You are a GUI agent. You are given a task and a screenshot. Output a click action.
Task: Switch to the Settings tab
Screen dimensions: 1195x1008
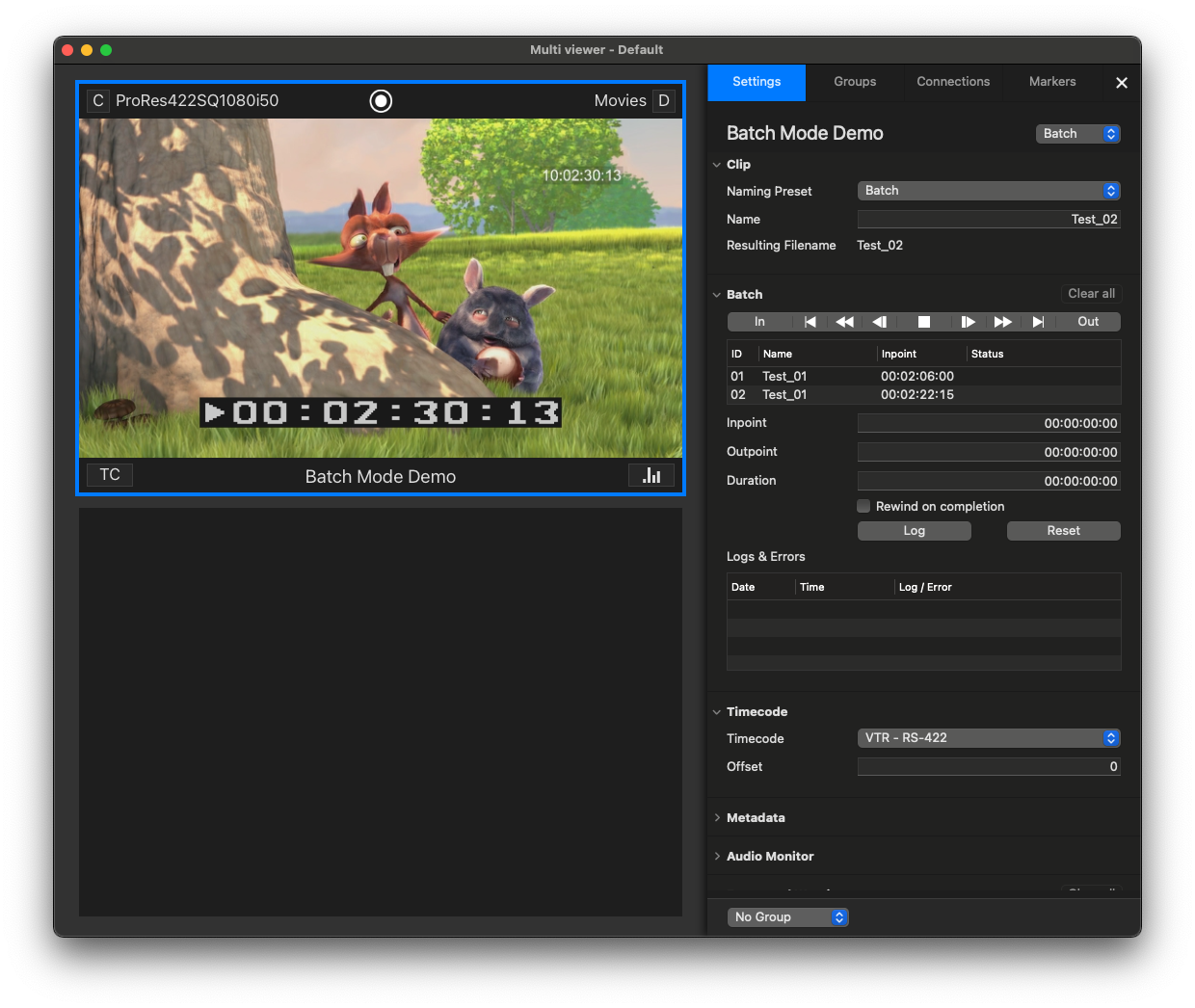757,82
